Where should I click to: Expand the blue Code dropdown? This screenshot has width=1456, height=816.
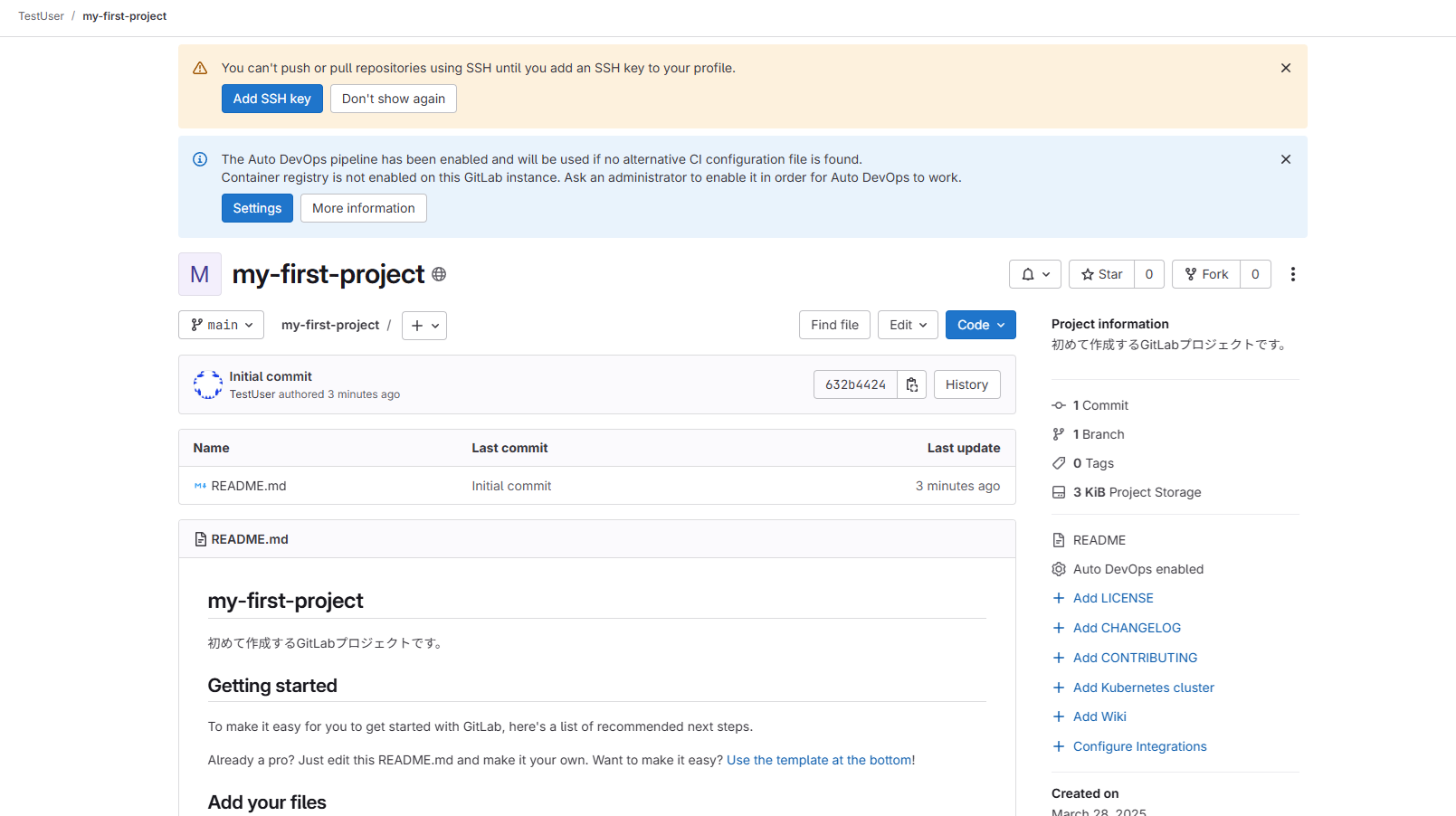[x=980, y=325]
